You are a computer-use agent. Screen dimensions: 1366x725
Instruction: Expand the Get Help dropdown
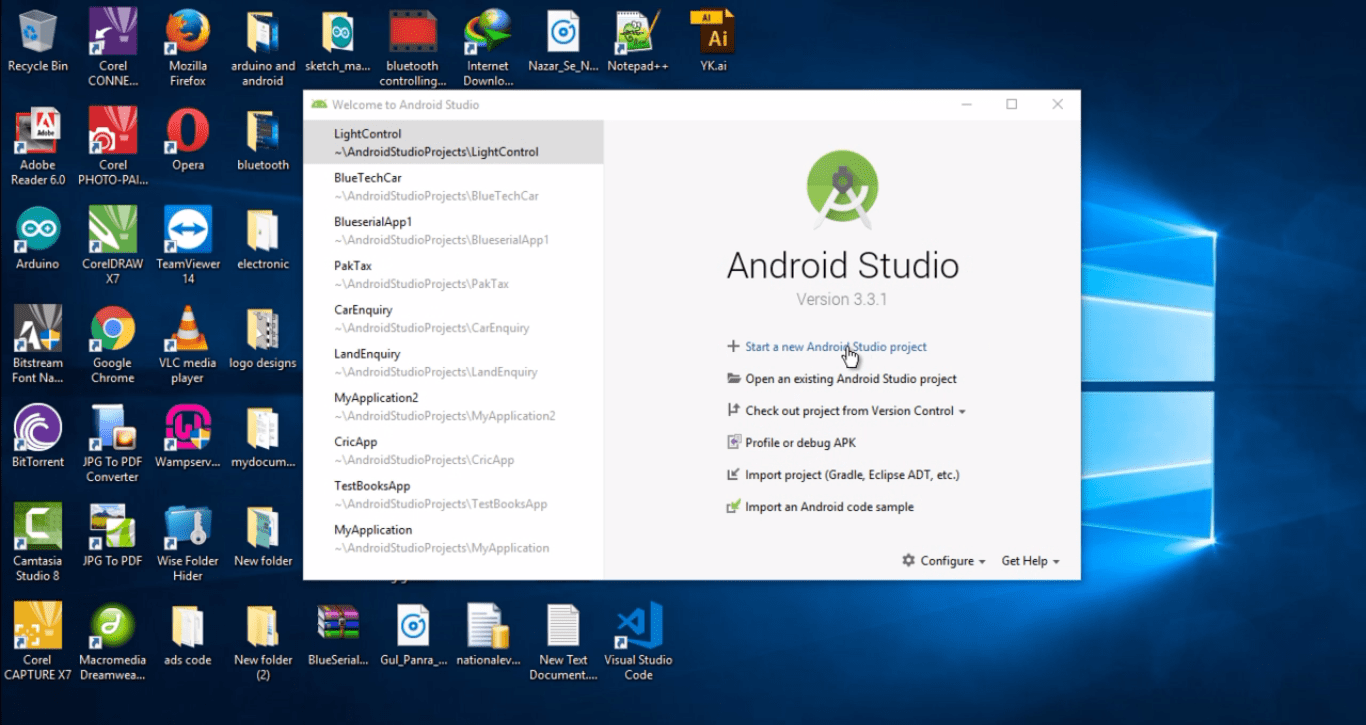1028,561
